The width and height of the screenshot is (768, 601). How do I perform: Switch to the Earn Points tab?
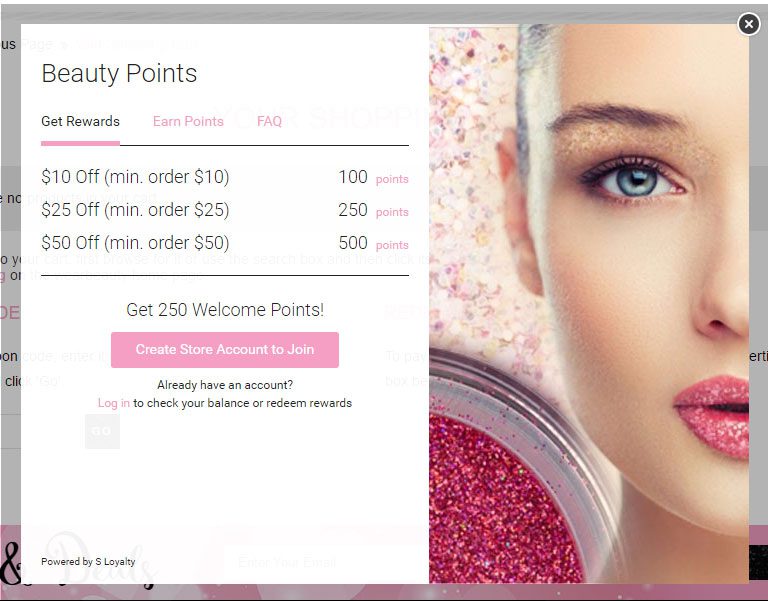click(x=188, y=121)
